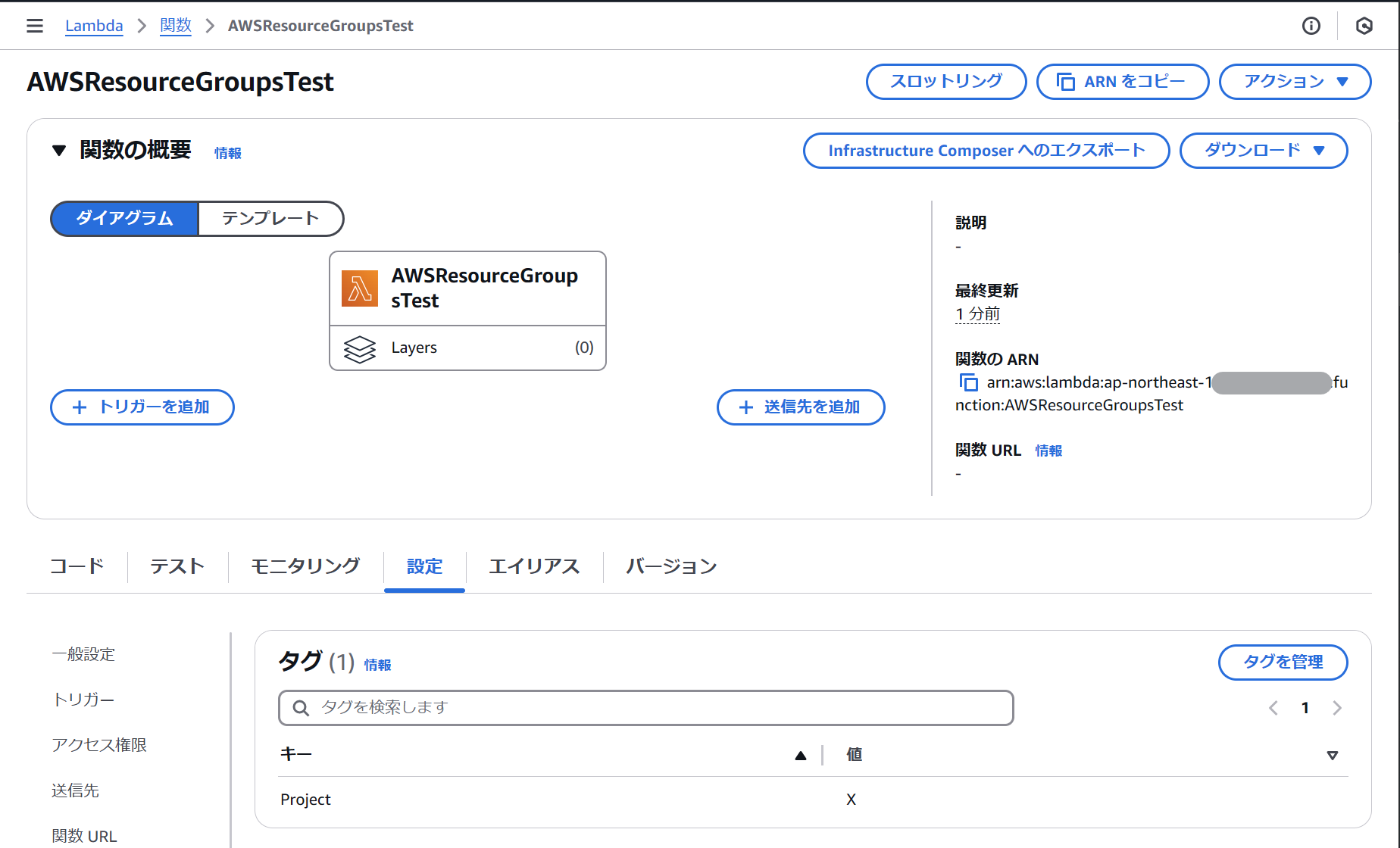This screenshot has height=848, width=1400.
Task: Go to previous tags page arrow
Action: coord(1273,708)
